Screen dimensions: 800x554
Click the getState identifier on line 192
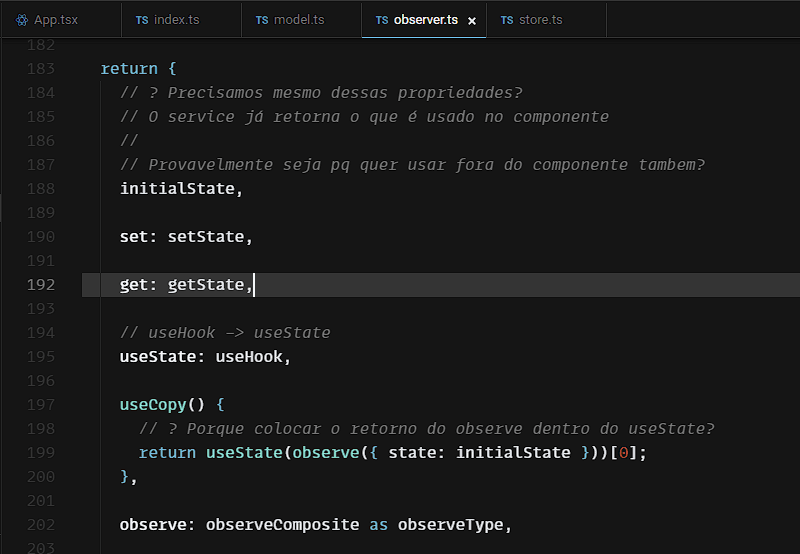(205, 285)
